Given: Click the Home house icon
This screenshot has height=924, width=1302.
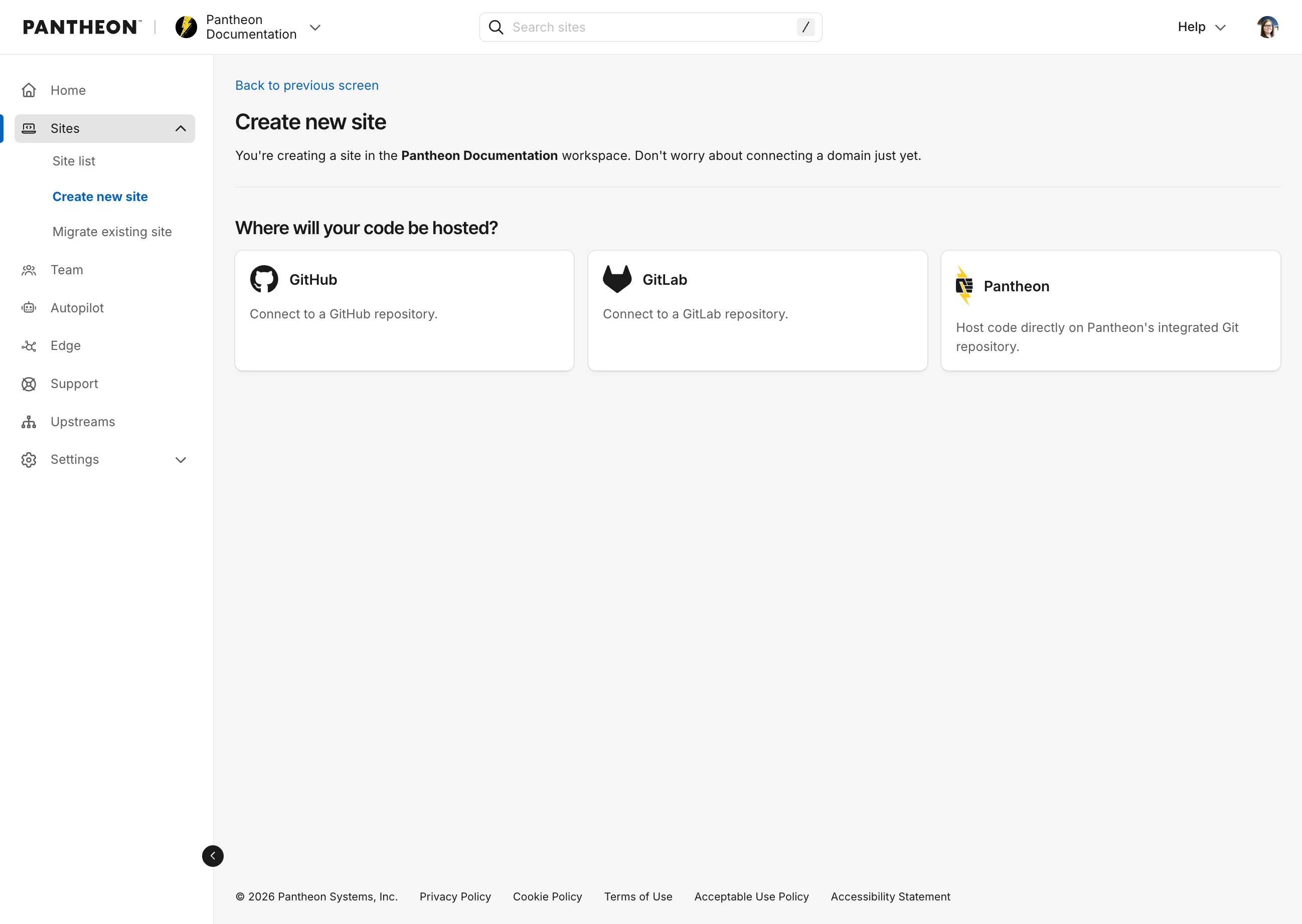Looking at the screenshot, I should [x=29, y=90].
